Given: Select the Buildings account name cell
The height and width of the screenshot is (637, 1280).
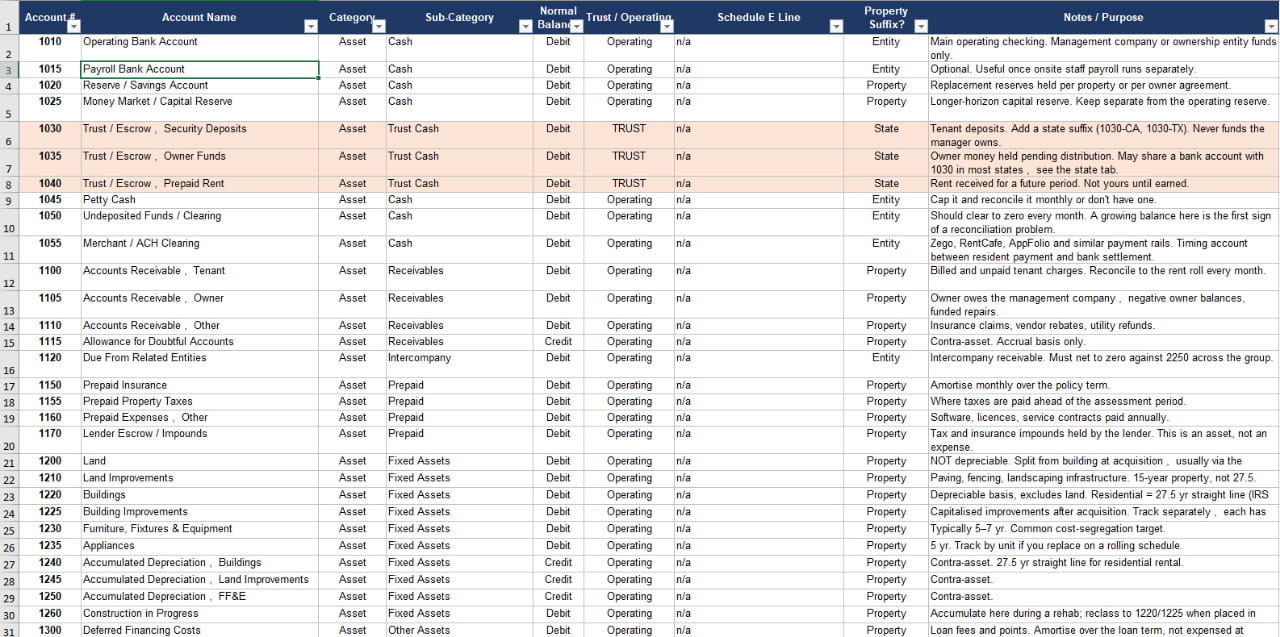Looking at the screenshot, I should 200,496.
